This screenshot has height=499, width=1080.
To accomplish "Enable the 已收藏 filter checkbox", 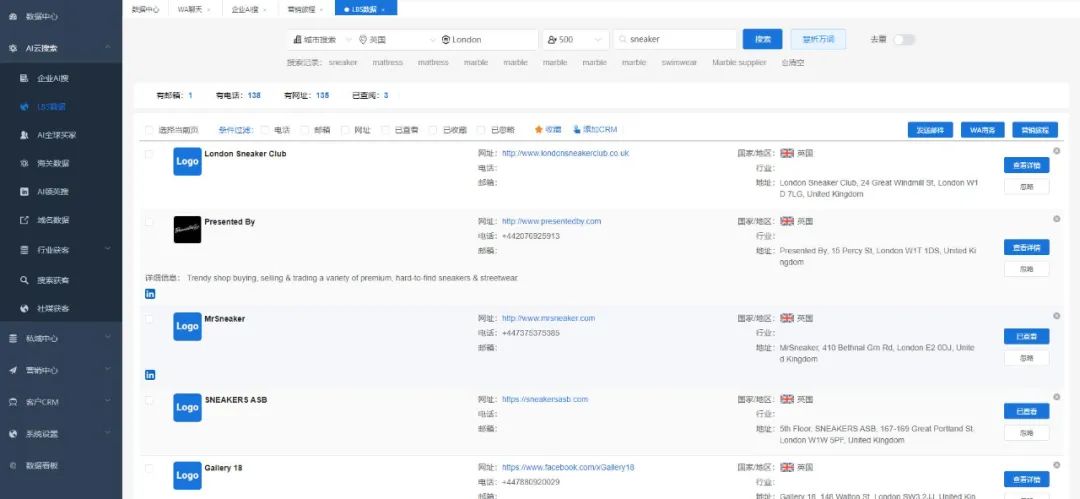I will pyautogui.click(x=433, y=130).
